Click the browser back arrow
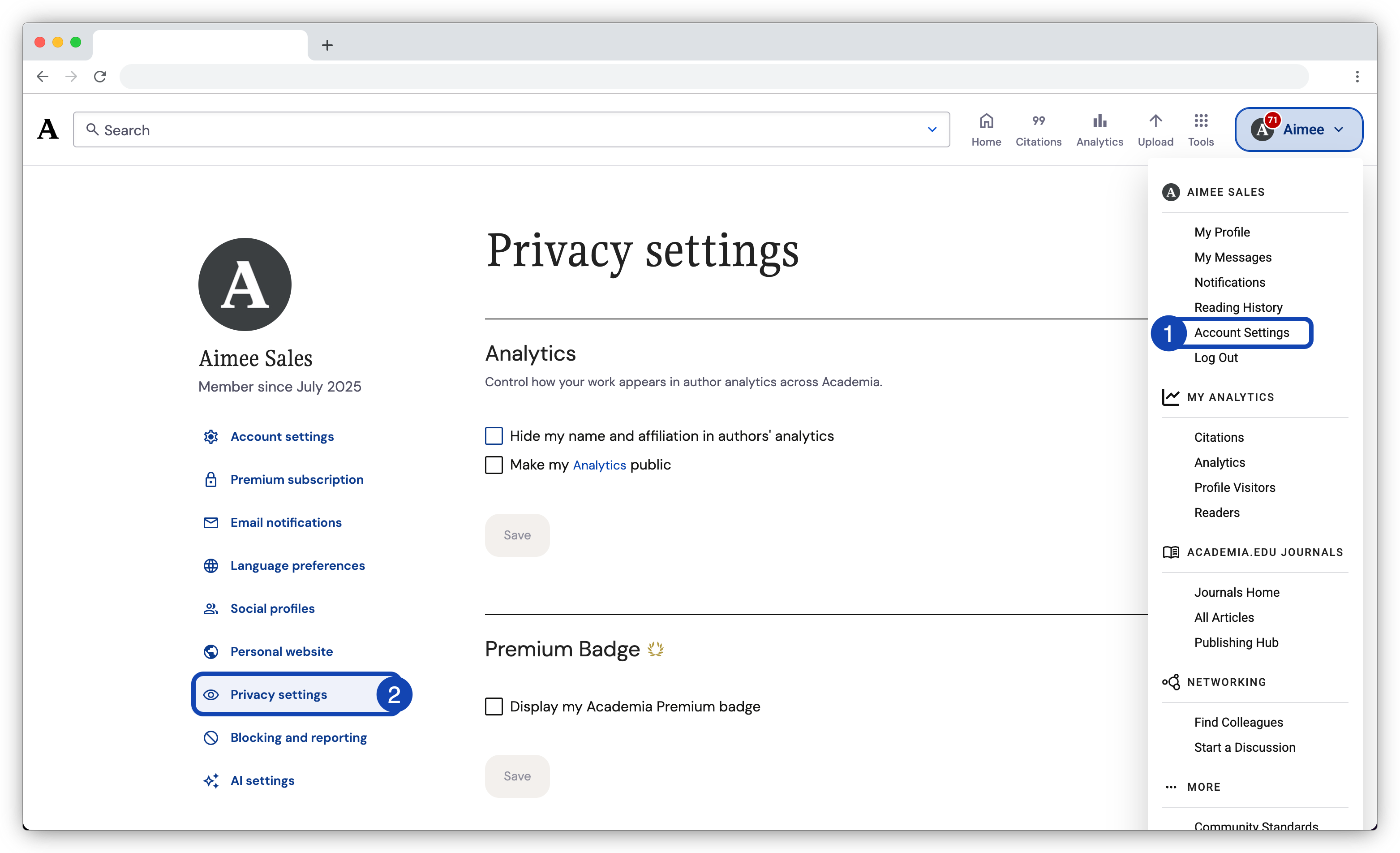This screenshot has height=853, width=1400. click(43, 76)
